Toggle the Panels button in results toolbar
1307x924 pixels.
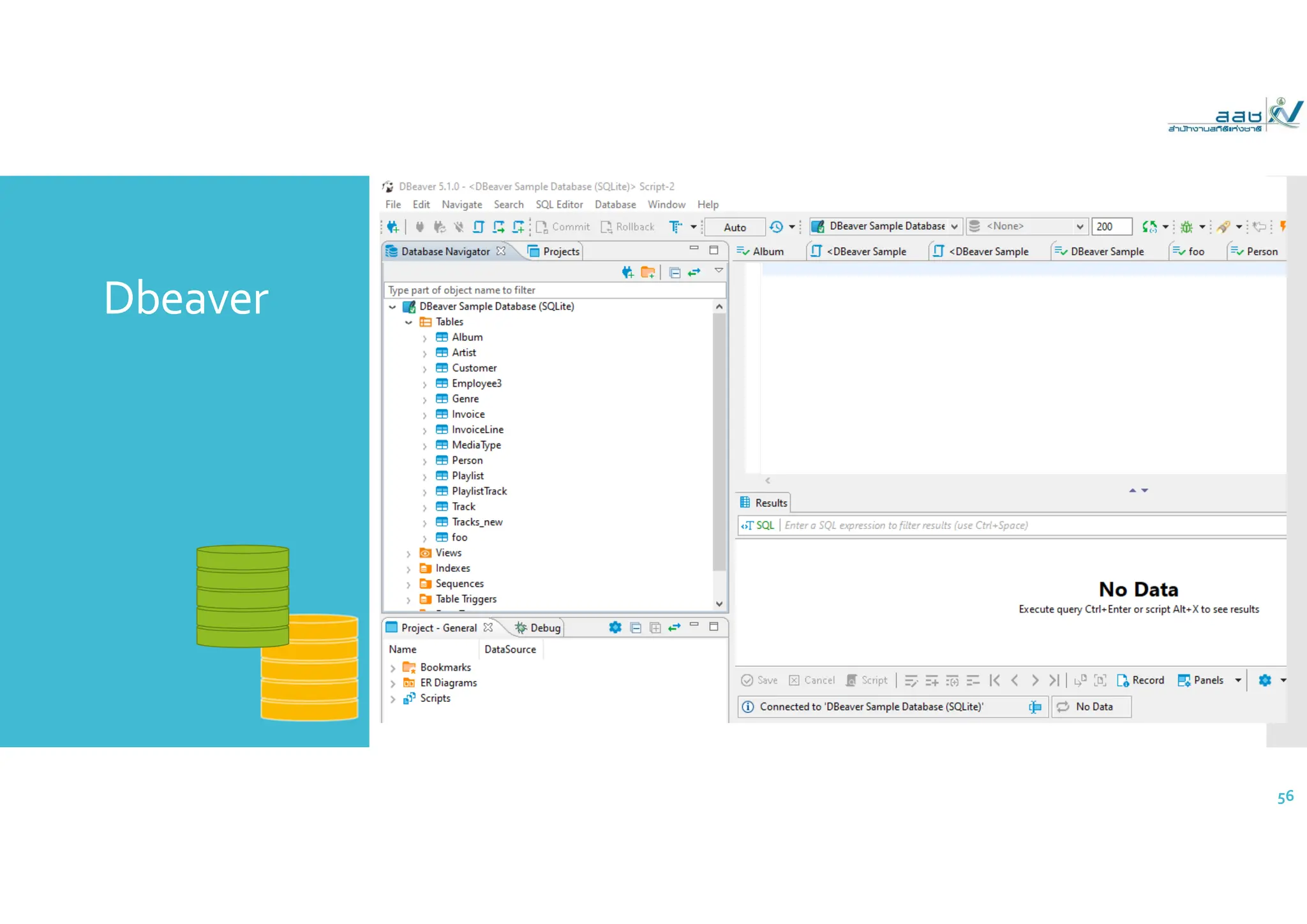(1201, 680)
